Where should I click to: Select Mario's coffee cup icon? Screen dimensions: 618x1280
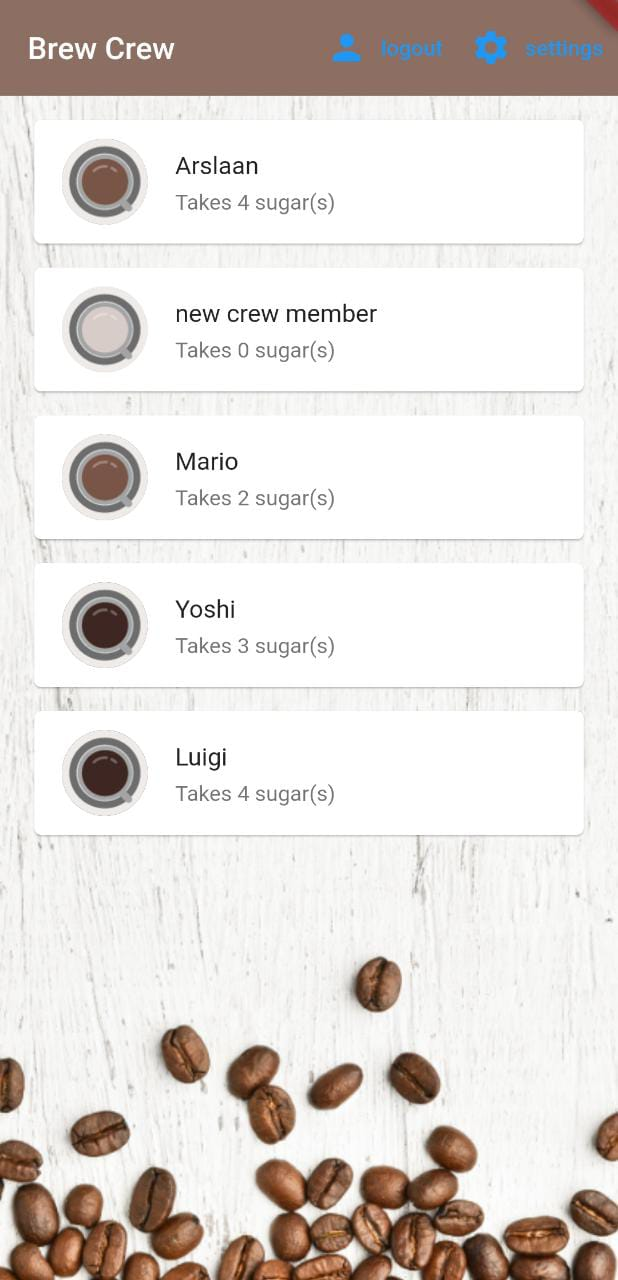(x=104, y=477)
